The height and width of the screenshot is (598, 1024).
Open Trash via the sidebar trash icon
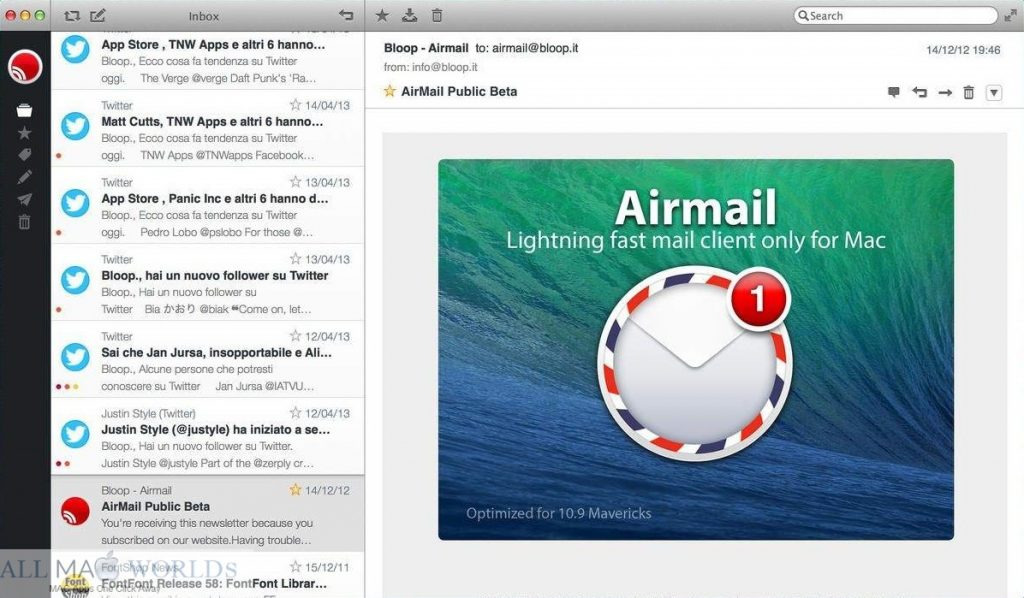(x=24, y=222)
